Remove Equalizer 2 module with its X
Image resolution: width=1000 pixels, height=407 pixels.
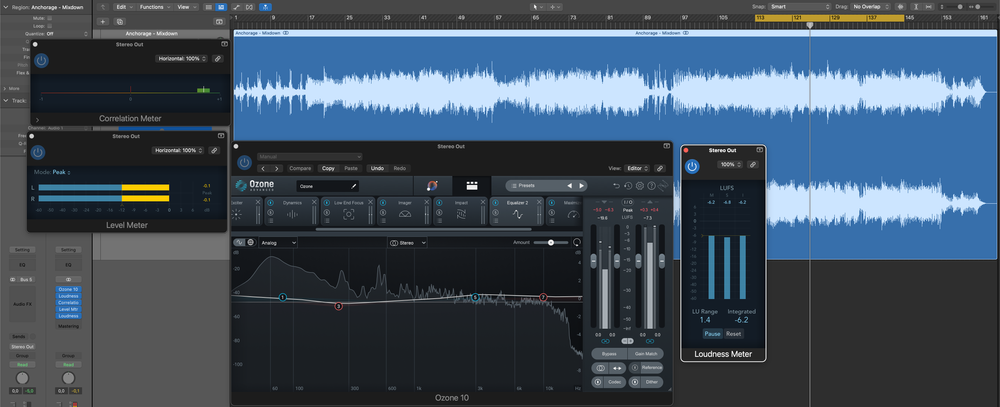pos(539,202)
